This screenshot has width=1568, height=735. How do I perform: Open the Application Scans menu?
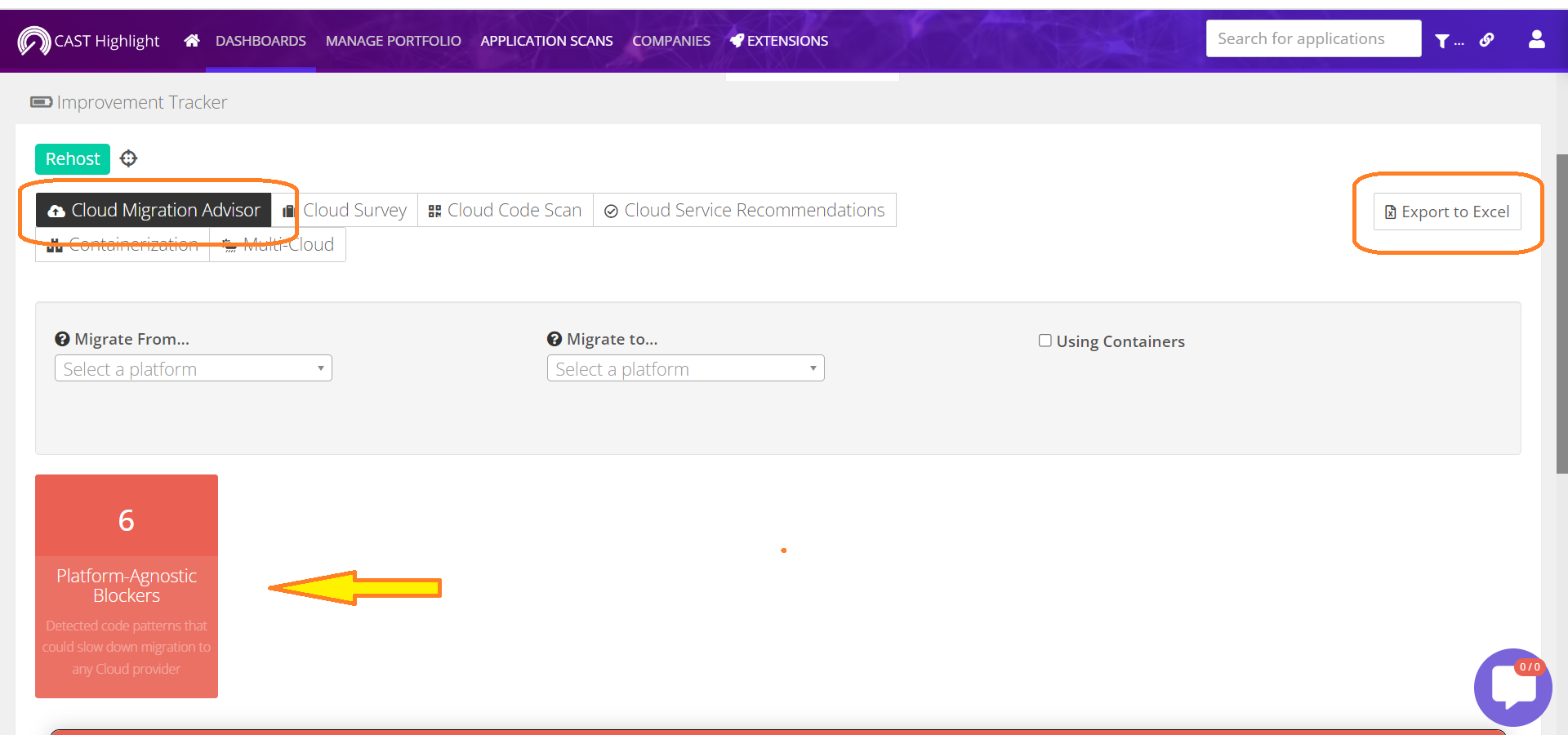[x=546, y=41]
